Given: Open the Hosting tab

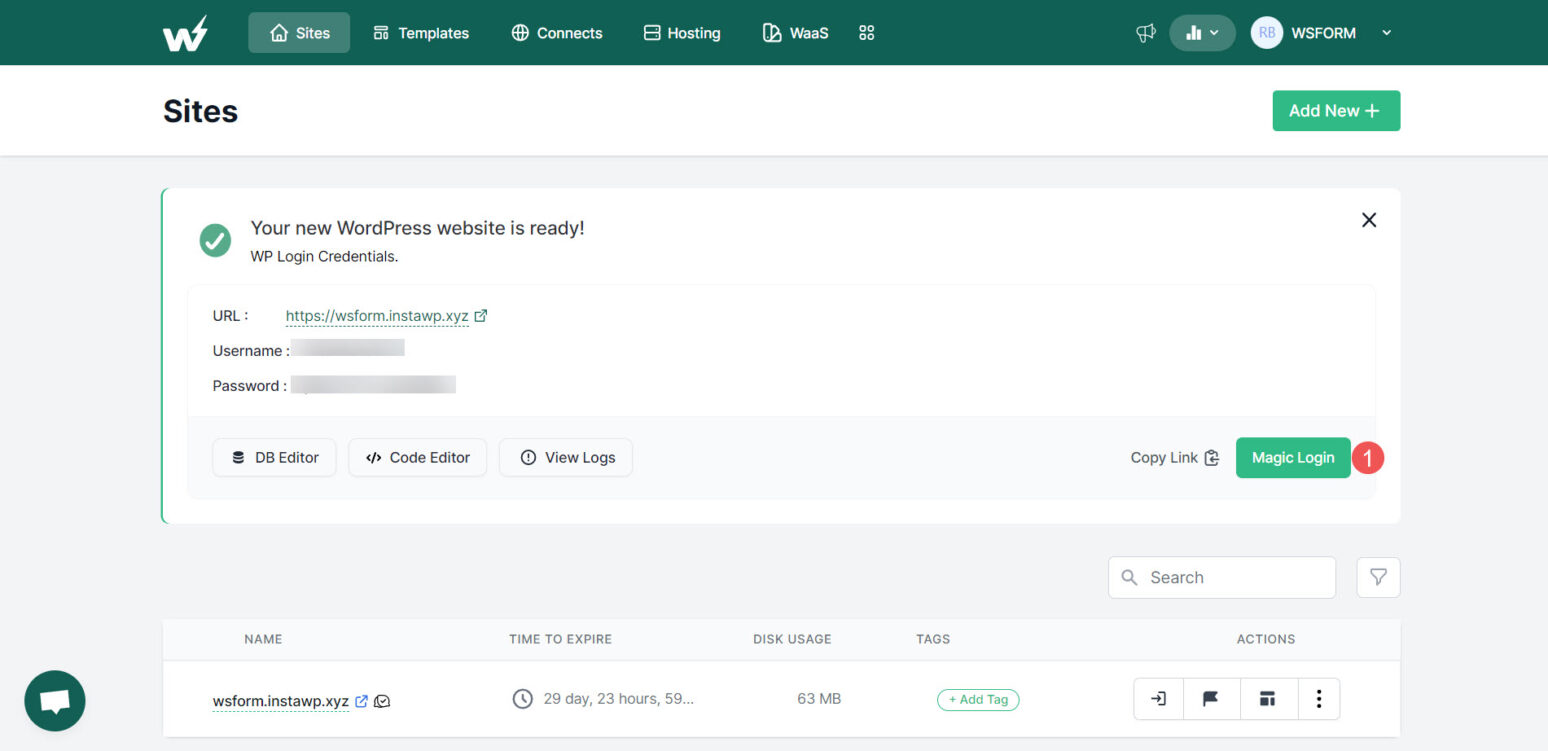Looking at the screenshot, I should pyautogui.click(x=682, y=33).
